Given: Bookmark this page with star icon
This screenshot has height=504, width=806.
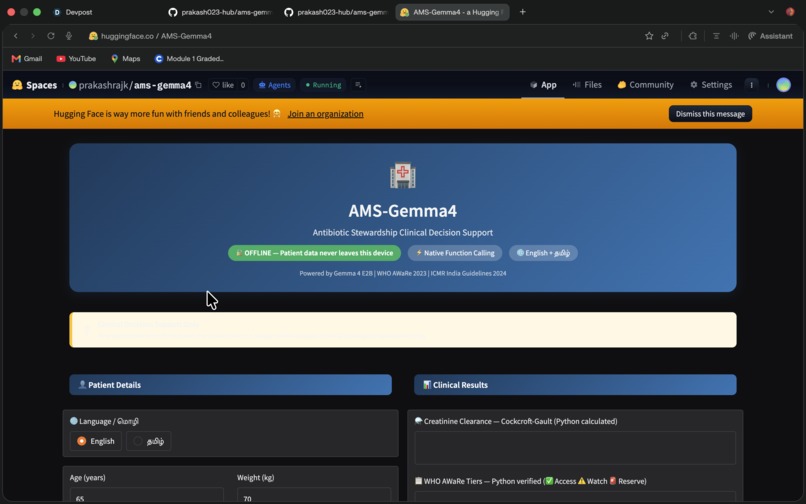Looking at the screenshot, I should click(649, 36).
